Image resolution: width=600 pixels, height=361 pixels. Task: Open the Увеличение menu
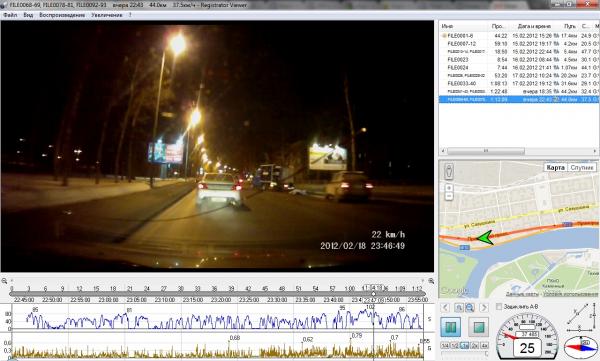107,15
